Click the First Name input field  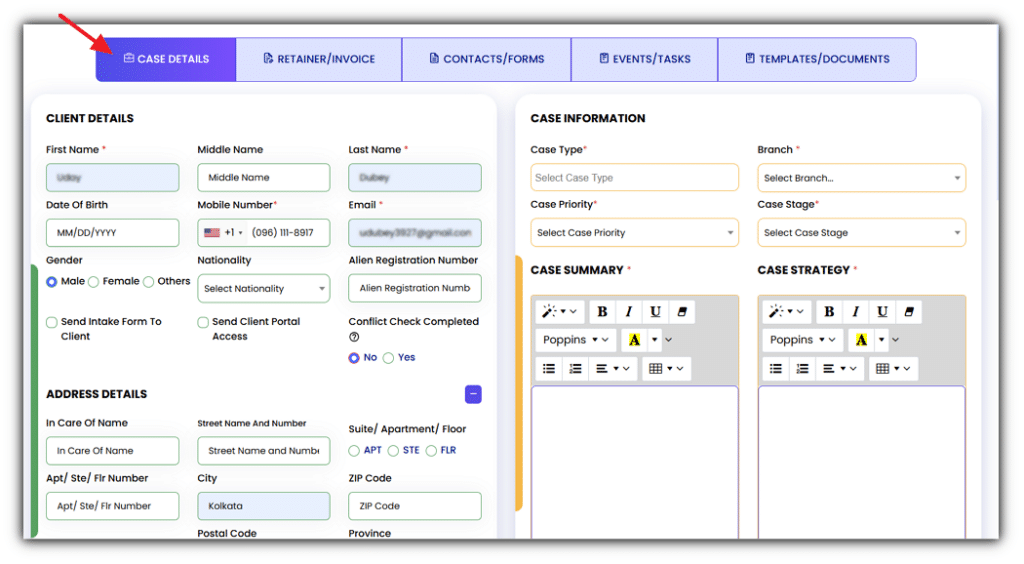(112, 178)
